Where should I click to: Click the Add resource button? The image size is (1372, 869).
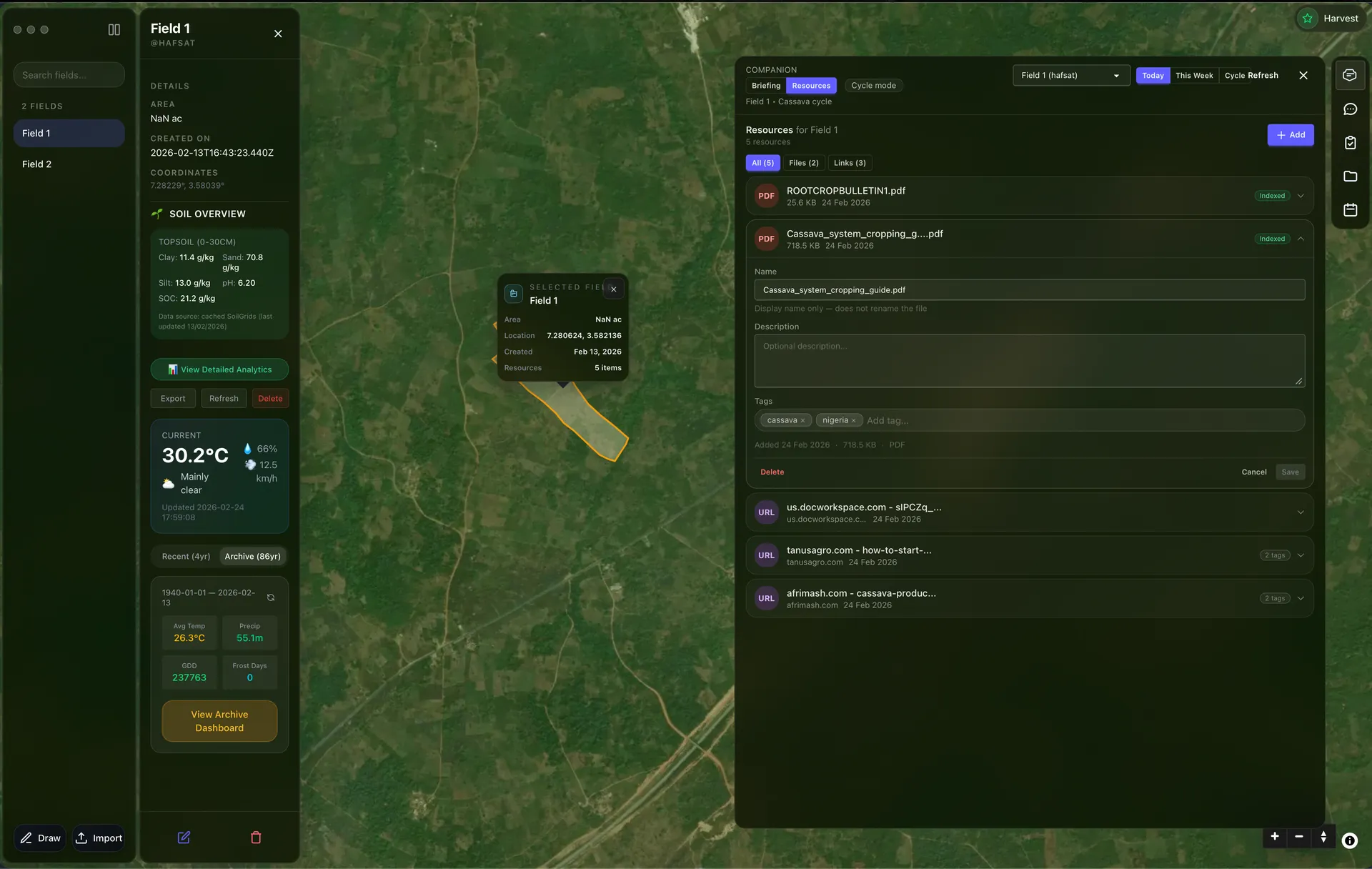click(1290, 135)
